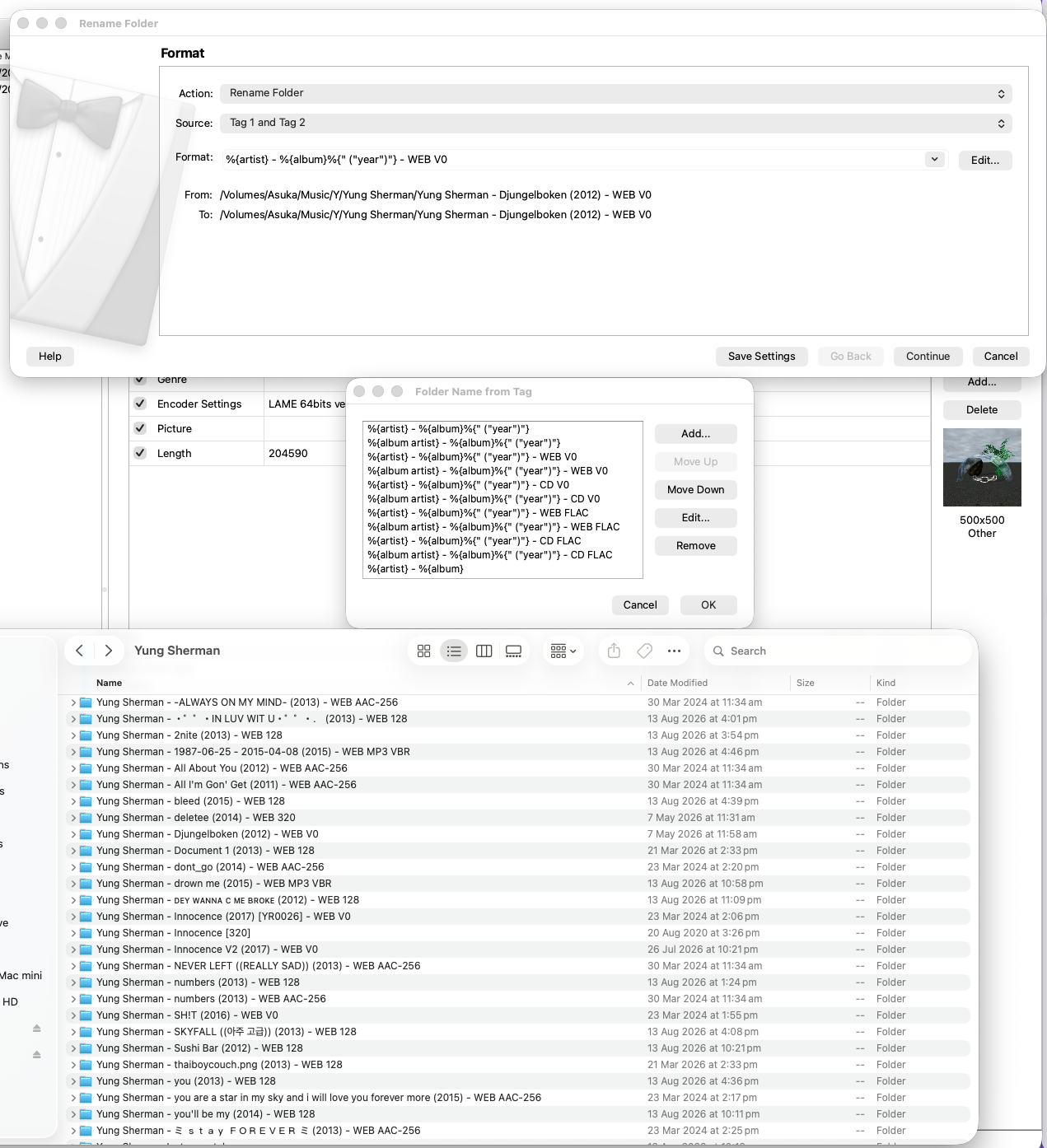Expand the 2nite (2013) folder row
Image resolution: width=1047 pixels, height=1148 pixels.
72,735
